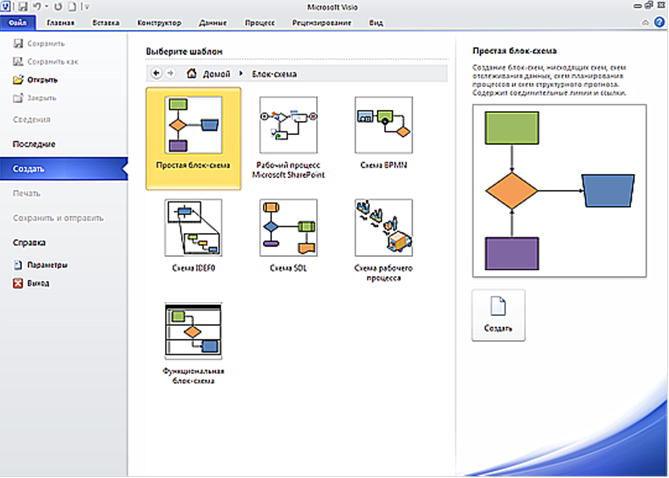The width and height of the screenshot is (669, 478).
Task: Click the forward arrow in template navigation
Action: (x=170, y=73)
